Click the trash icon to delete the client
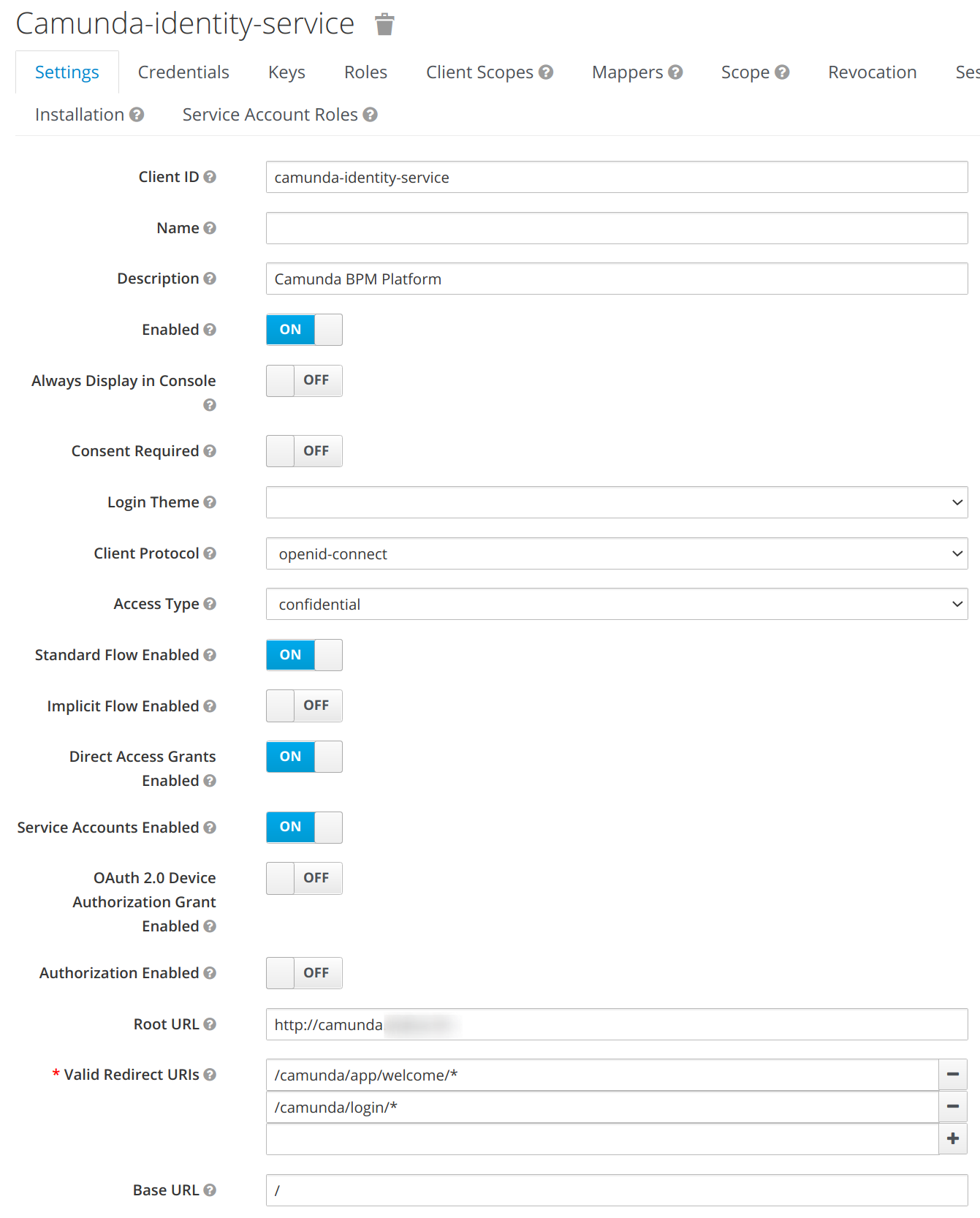Screen dimensions: 980x1218 [384, 23]
